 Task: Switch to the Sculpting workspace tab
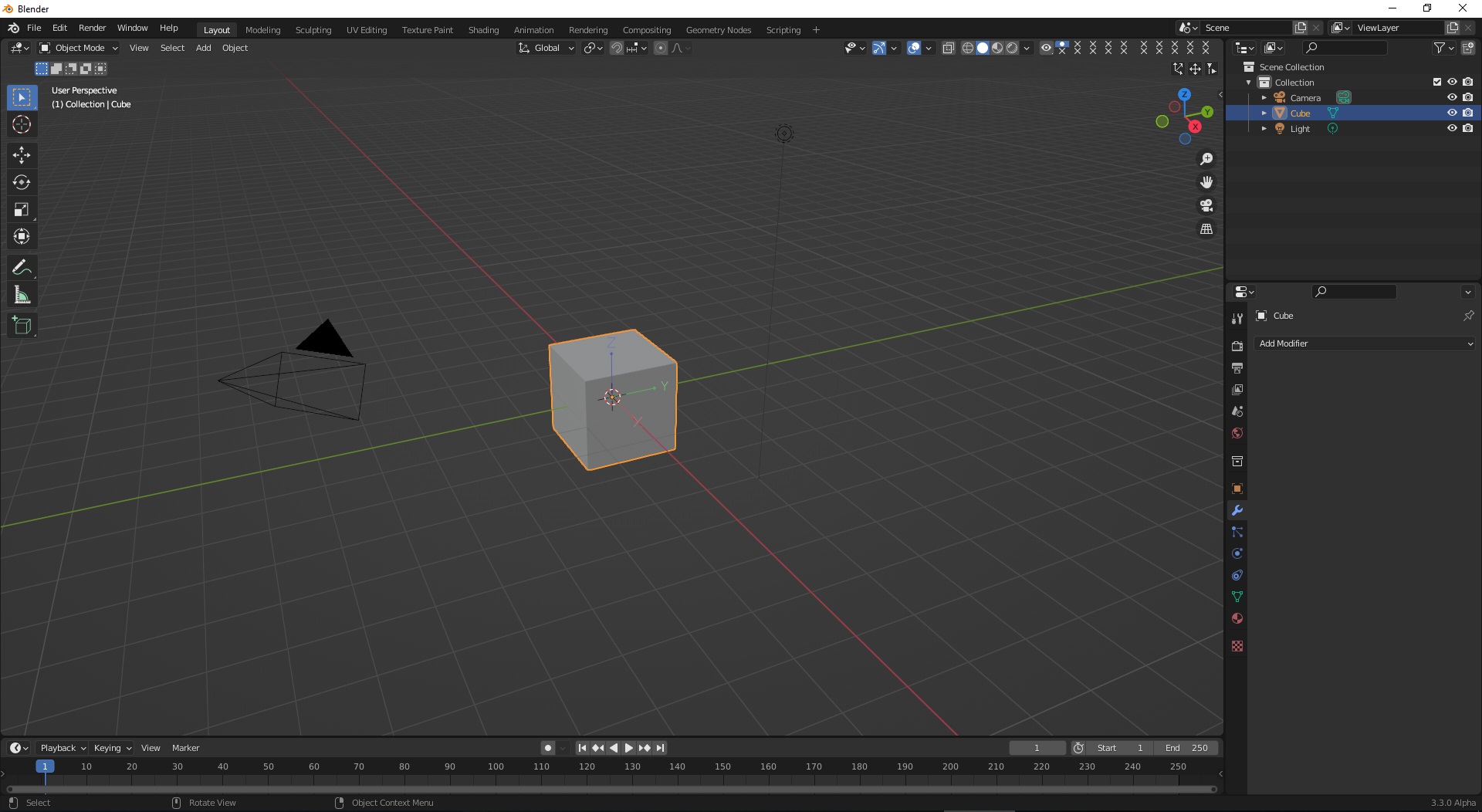(x=313, y=30)
